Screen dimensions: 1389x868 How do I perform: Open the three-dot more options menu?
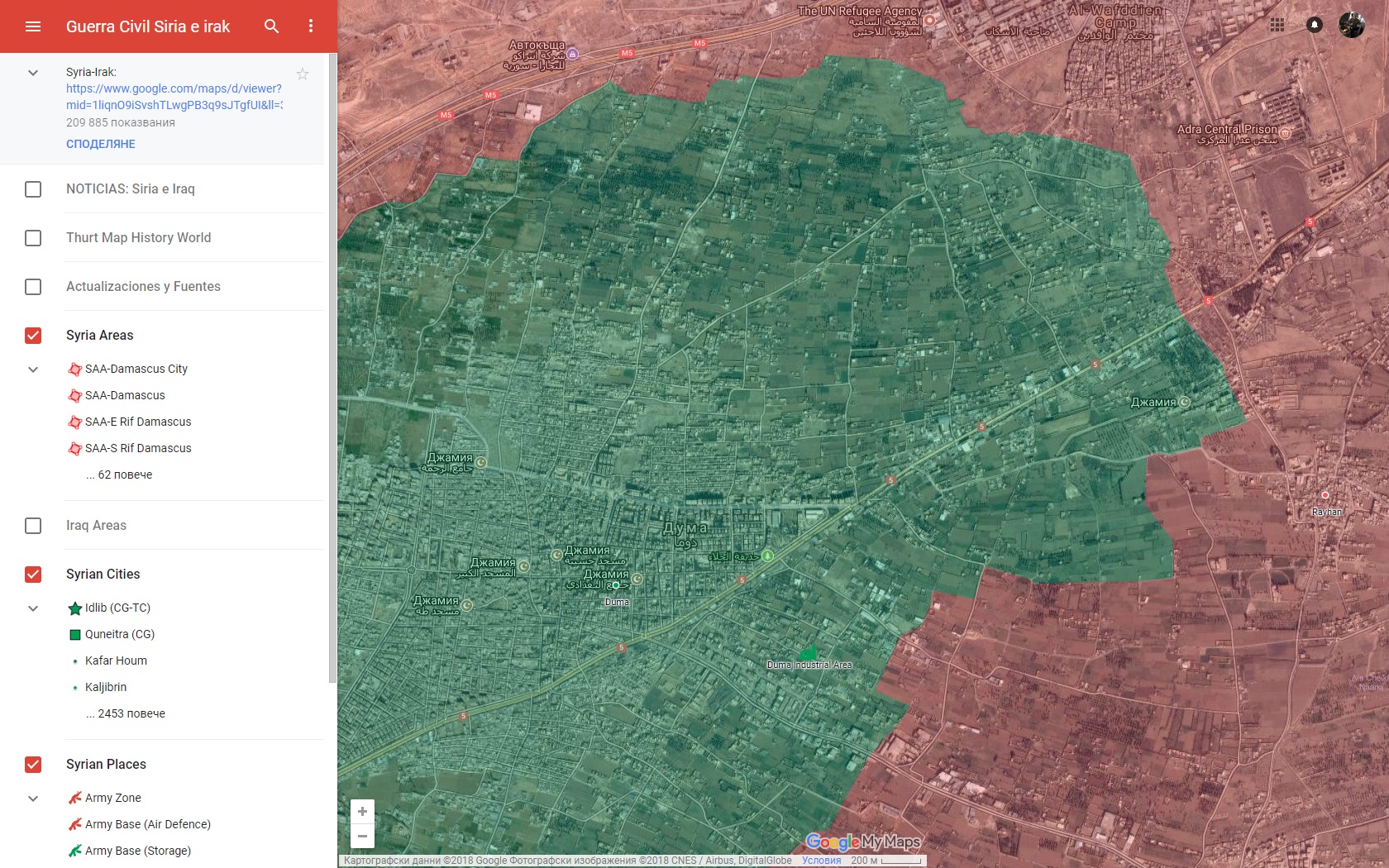[311, 26]
